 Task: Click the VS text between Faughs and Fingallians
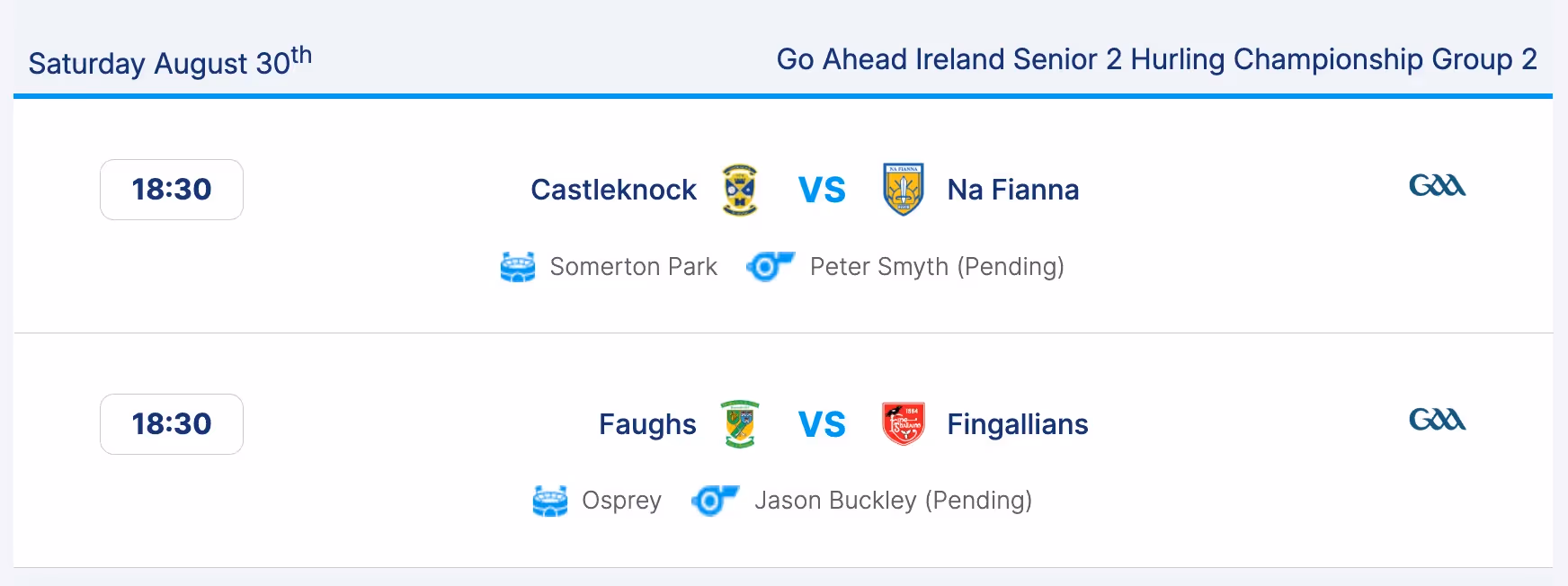pyautogui.click(x=822, y=424)
